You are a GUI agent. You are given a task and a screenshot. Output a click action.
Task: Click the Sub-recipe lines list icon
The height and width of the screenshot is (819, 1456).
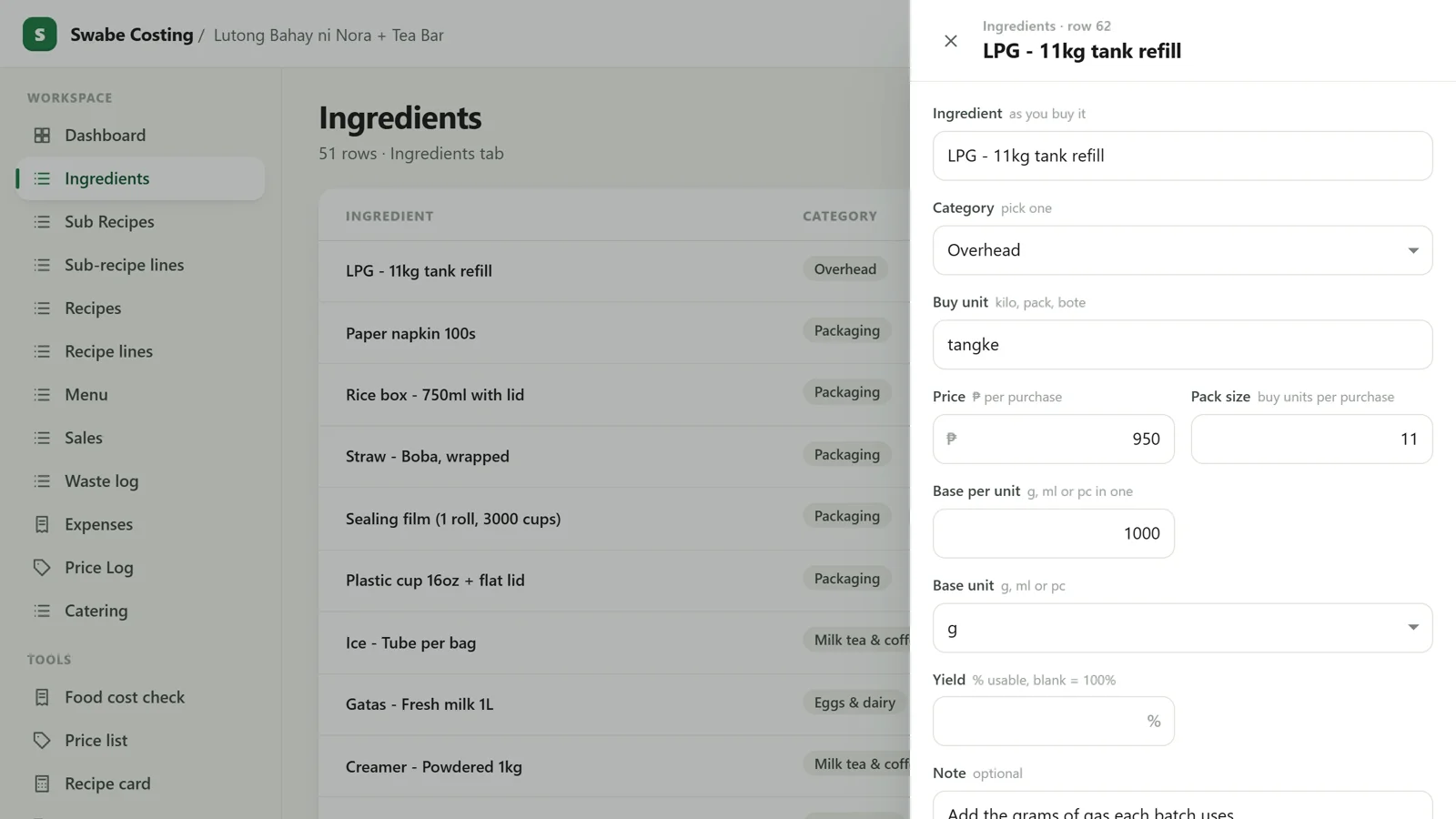click(42, 265)
